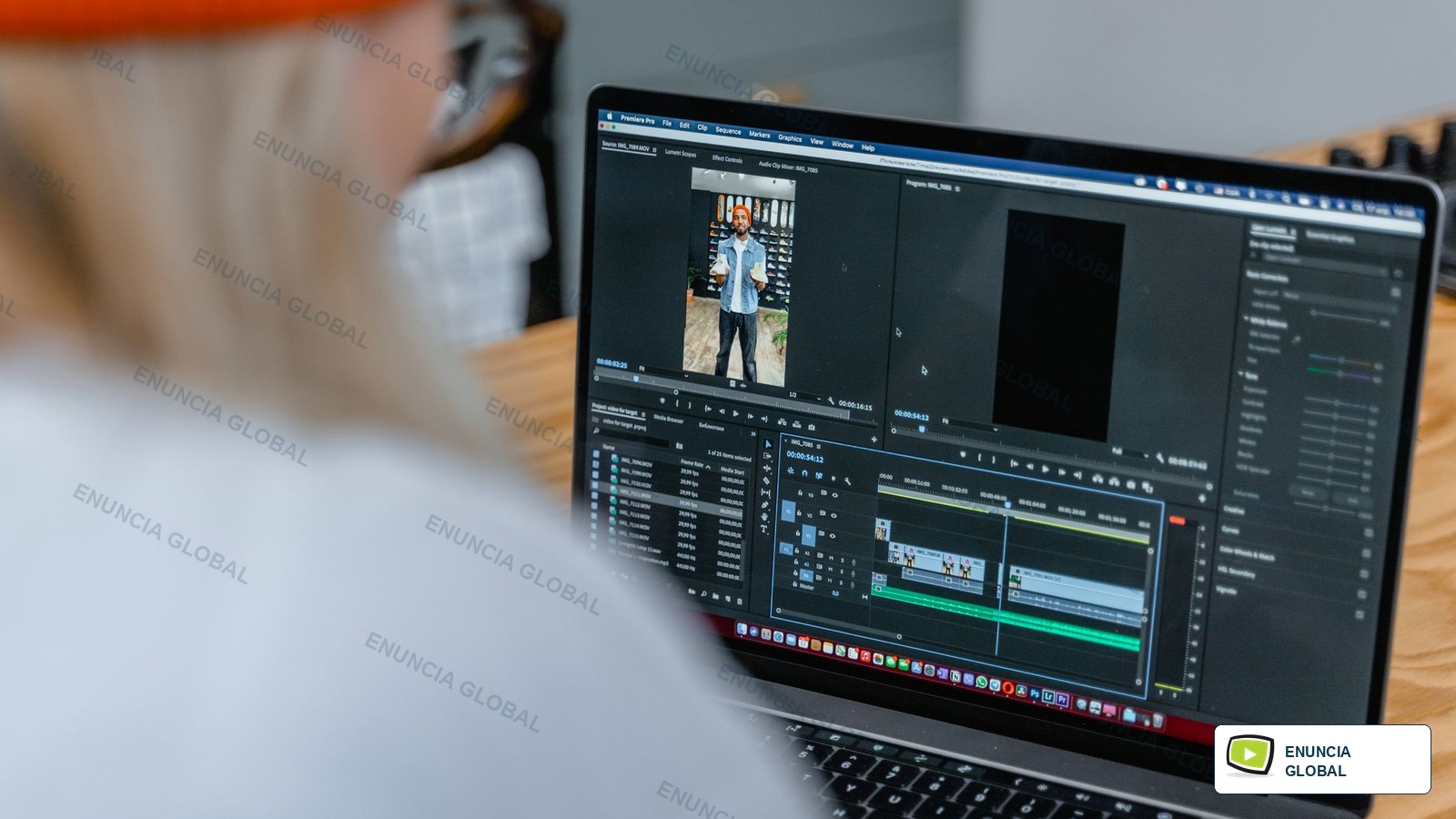The image size is (1456, 819).
Task: Click Lift button in Program monitor
Action: tap(1097, 480)
